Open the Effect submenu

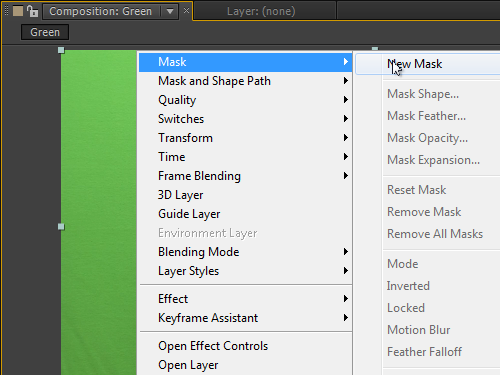point(245,299)
